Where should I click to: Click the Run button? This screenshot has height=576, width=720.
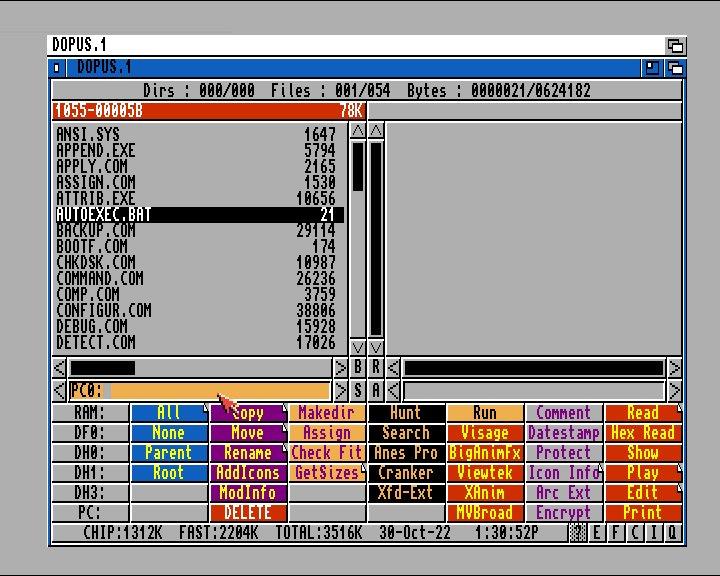(485, 412)
